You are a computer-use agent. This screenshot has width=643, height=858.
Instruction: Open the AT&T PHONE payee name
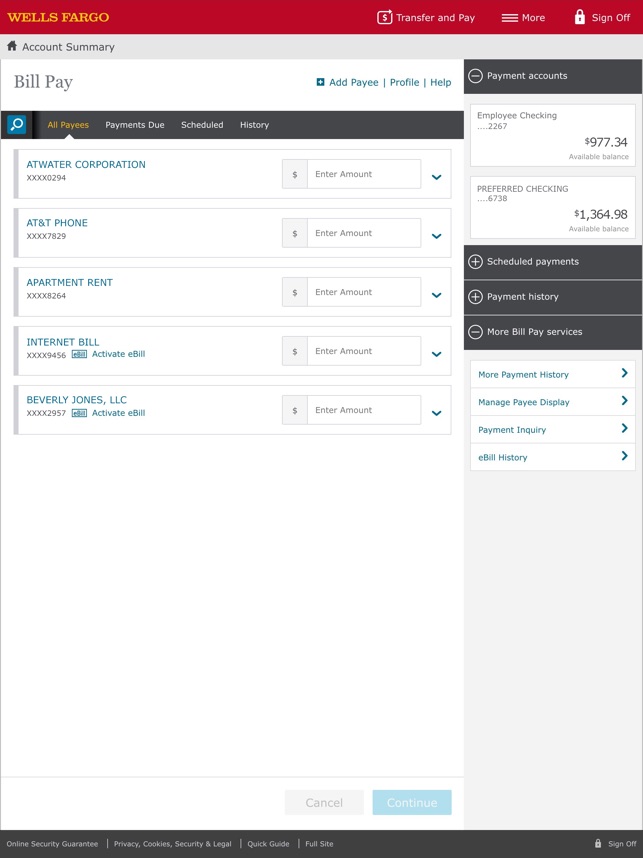click(57, 223)
